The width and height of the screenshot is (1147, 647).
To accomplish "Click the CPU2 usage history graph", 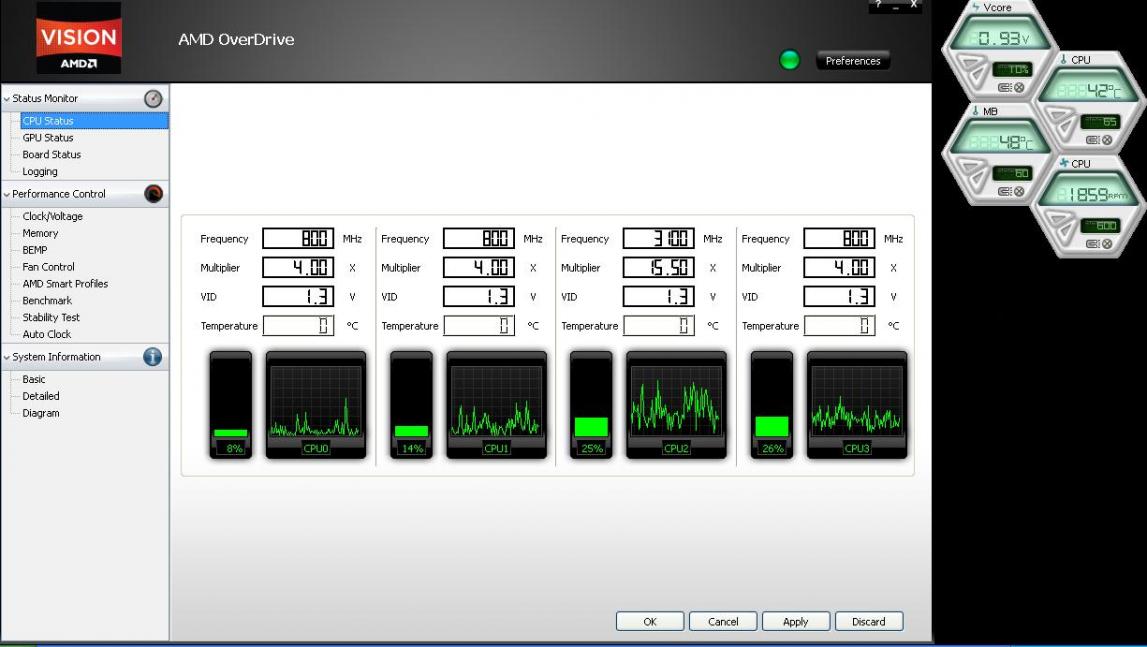I will [676, 405].
